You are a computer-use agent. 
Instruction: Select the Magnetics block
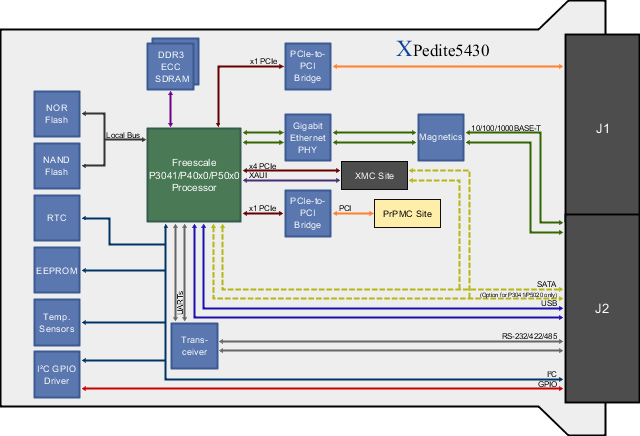point(441,138)
